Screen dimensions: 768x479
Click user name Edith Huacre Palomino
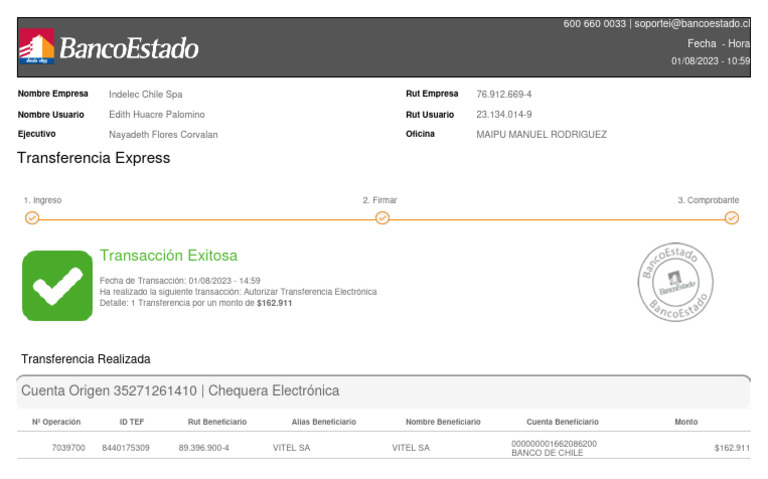pyautogui.click(x=157, y=114)
